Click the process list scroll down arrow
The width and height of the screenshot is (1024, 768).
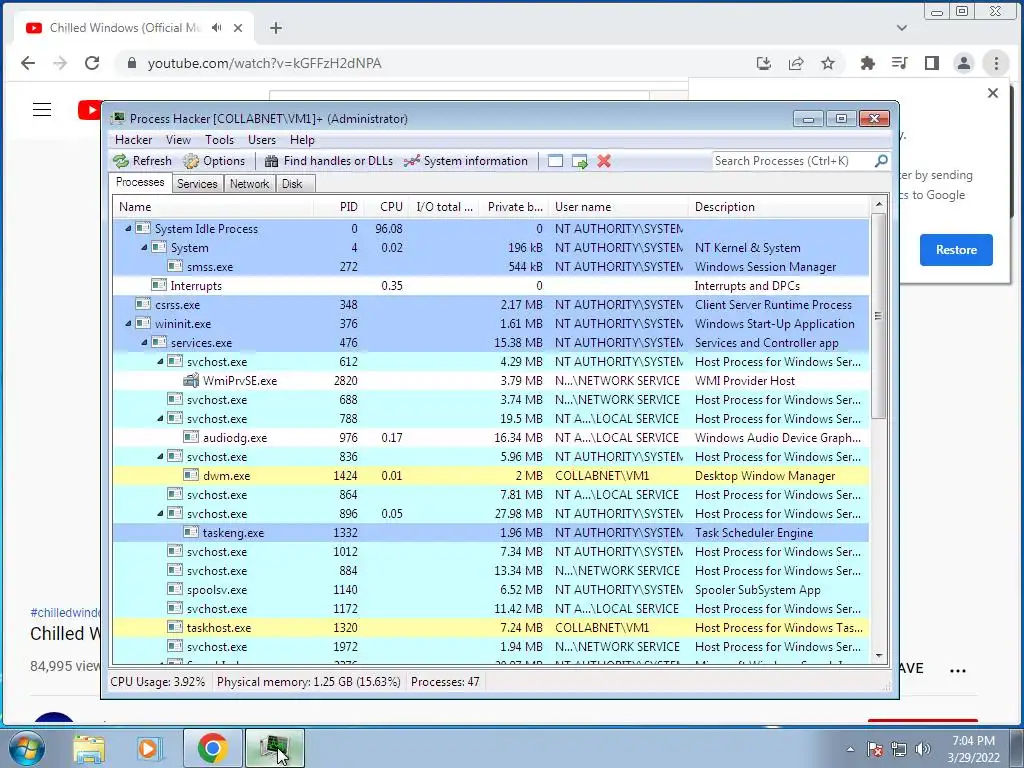click(878, 655)
